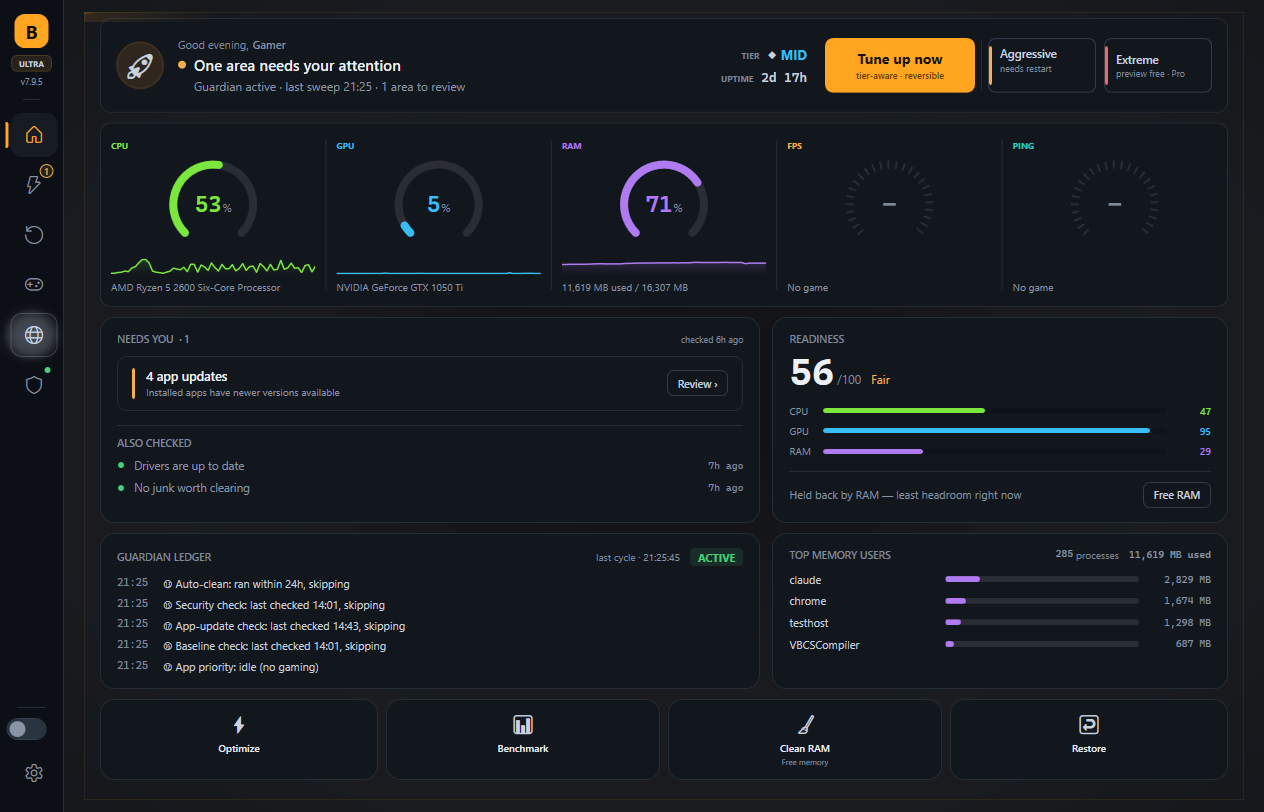Click the Benchmark bar chart icon

point(523,725)
